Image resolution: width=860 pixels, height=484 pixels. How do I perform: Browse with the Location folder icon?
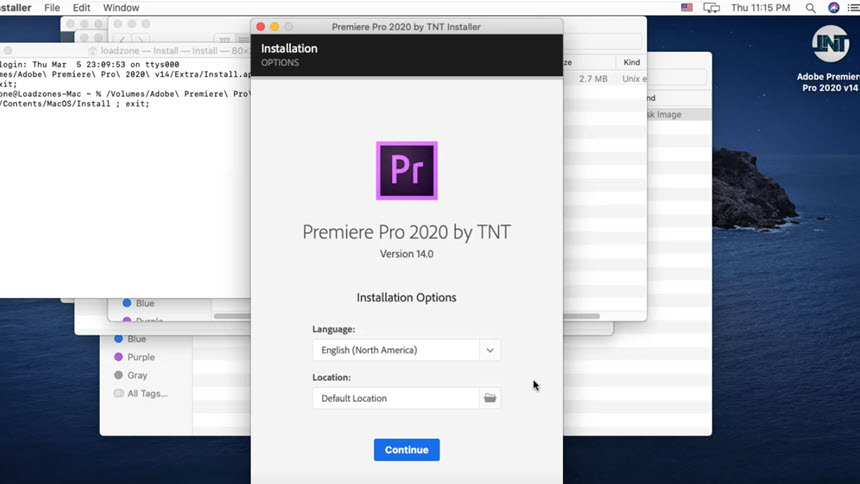[490, 398]
